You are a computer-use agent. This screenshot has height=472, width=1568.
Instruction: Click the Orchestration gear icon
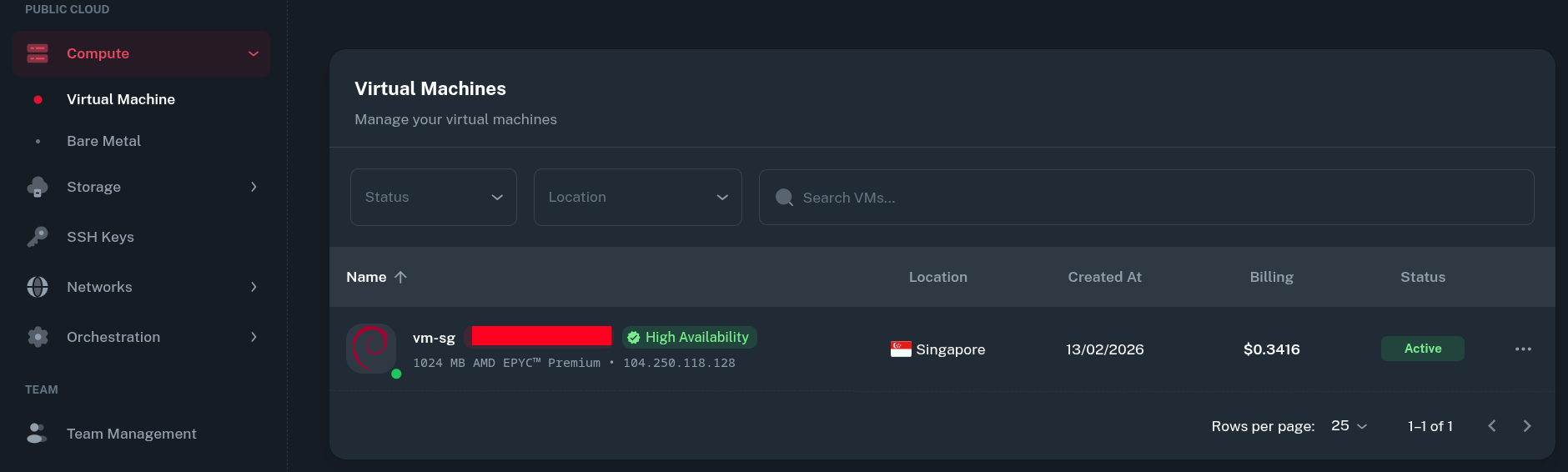(x=38, y=337)
